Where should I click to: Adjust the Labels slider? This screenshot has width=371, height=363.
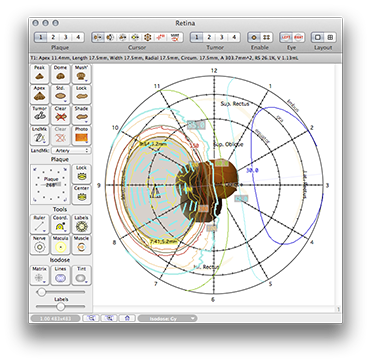(60, 306)
